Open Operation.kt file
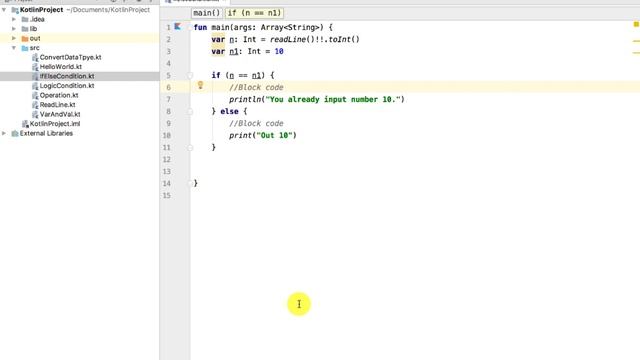640x360 pixels. [59, 95]
